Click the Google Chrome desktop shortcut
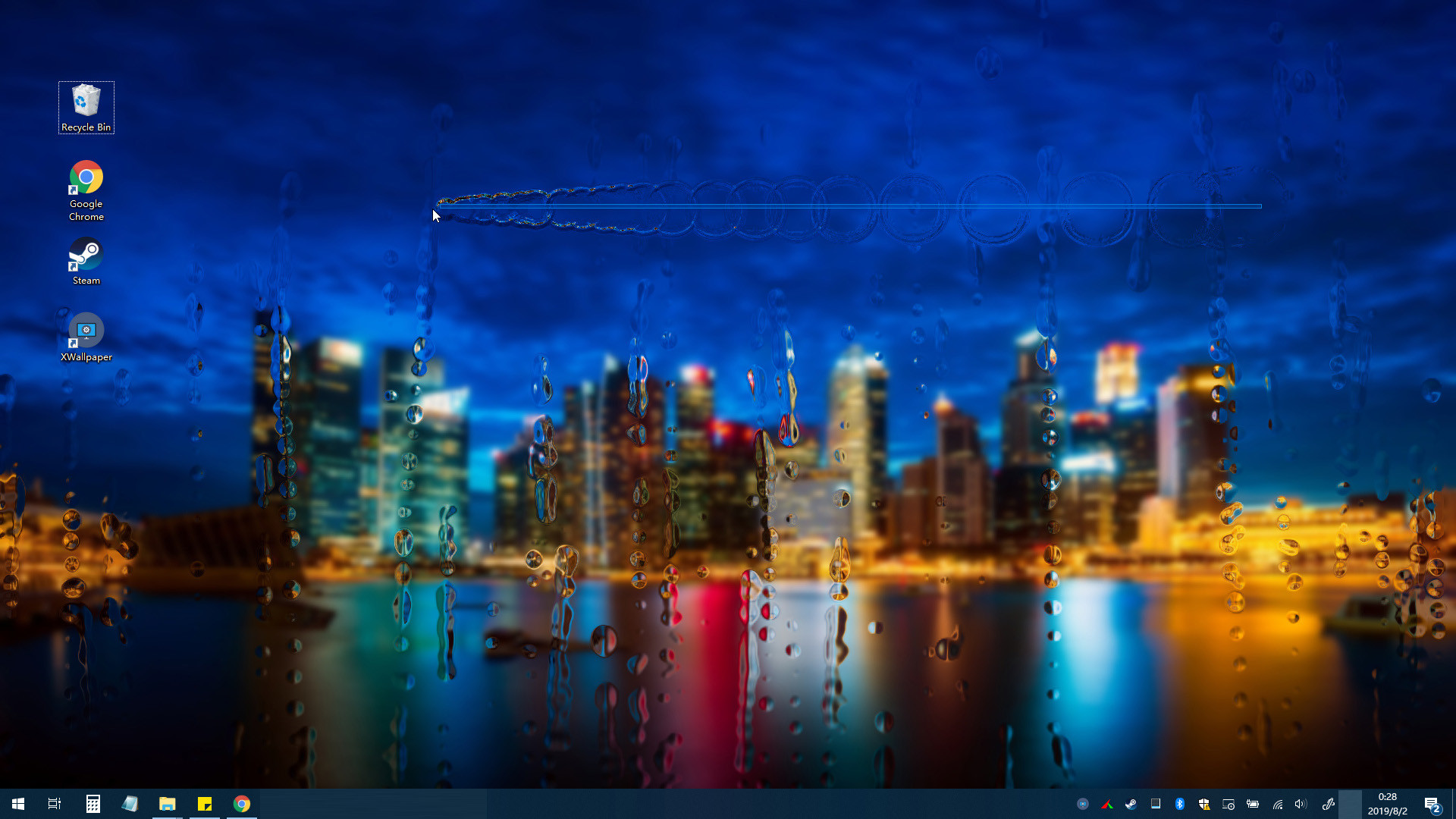Image resolution: width=1456 pixels, height=819 pixels. coord(86,190)
